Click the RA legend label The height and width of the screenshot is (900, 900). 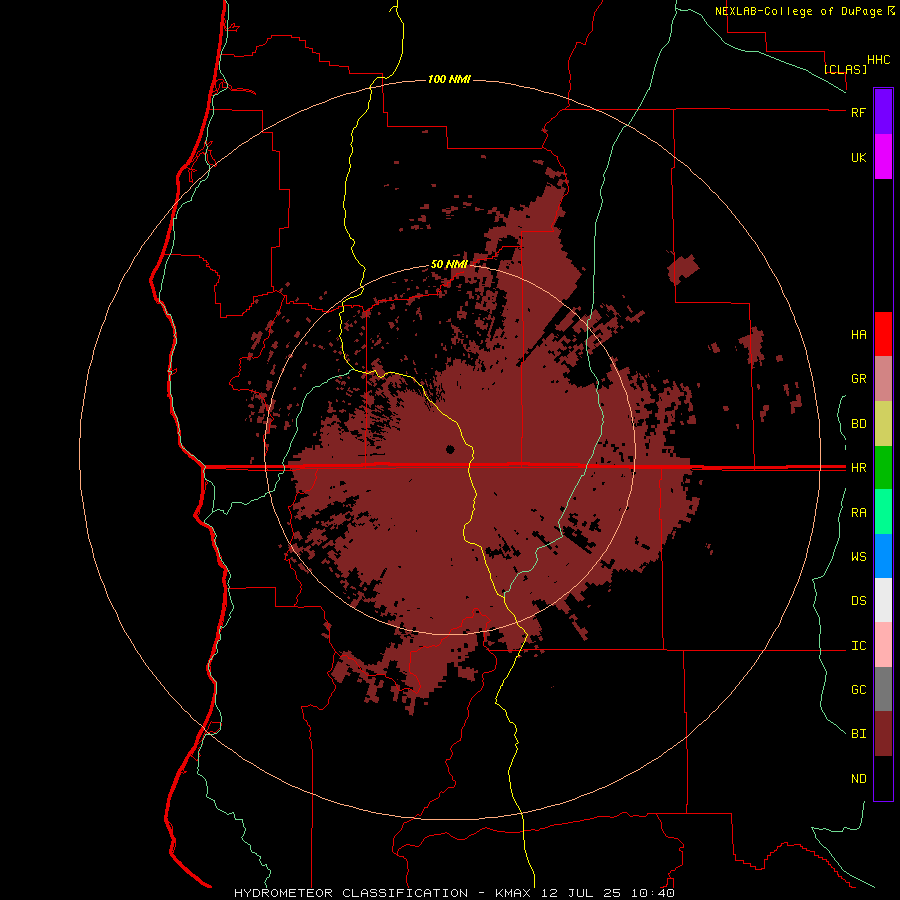click(x=858, y=513)
